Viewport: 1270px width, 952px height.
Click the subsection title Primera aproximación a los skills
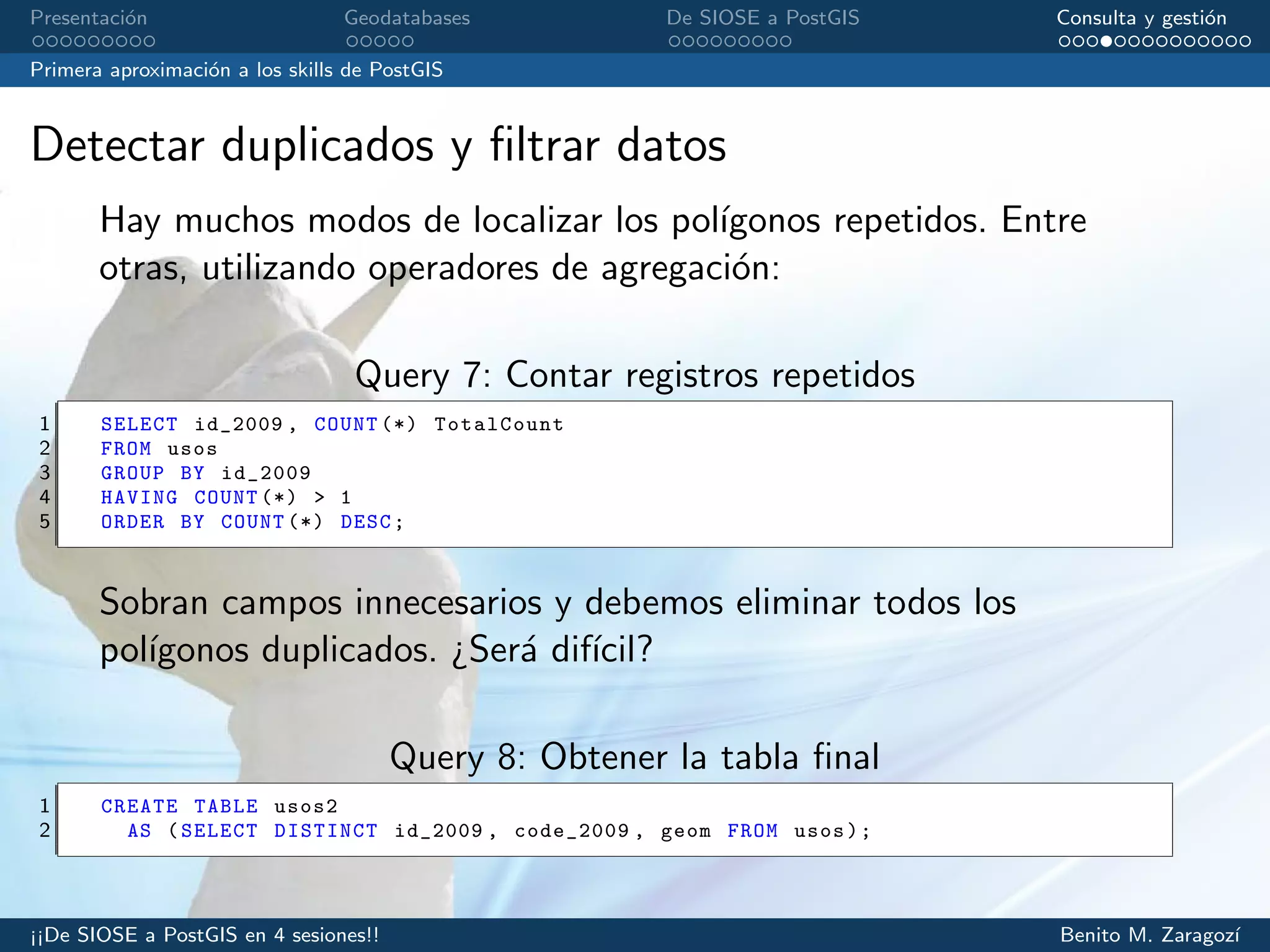(236, 69)
